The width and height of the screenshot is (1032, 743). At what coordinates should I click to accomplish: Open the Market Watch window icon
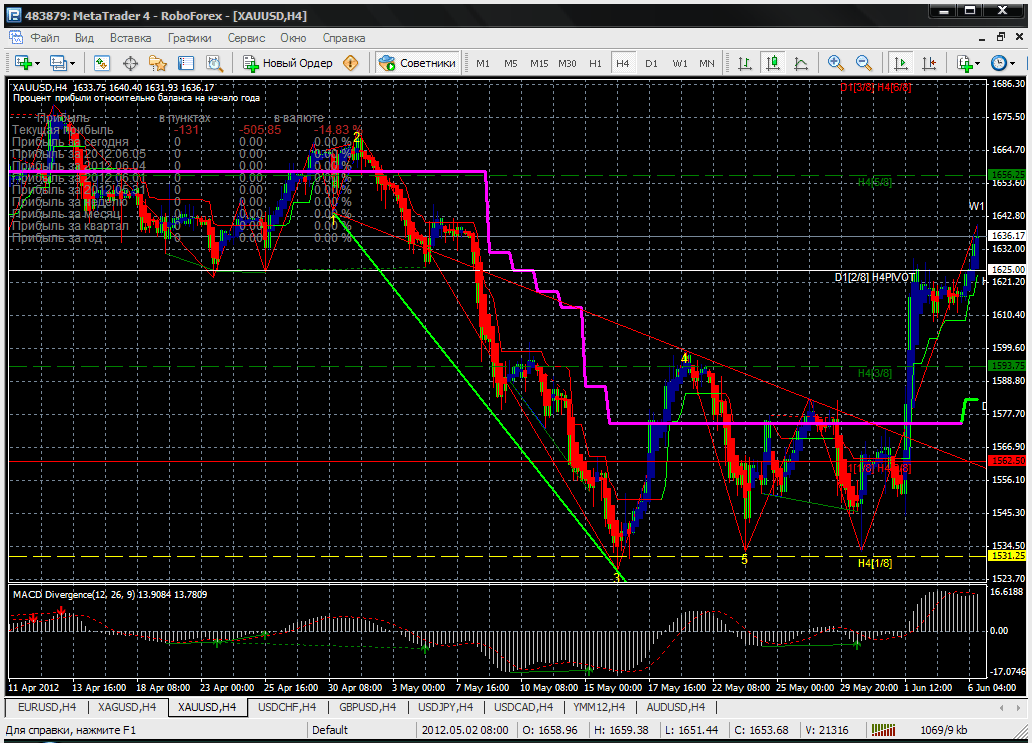(102, 63)
